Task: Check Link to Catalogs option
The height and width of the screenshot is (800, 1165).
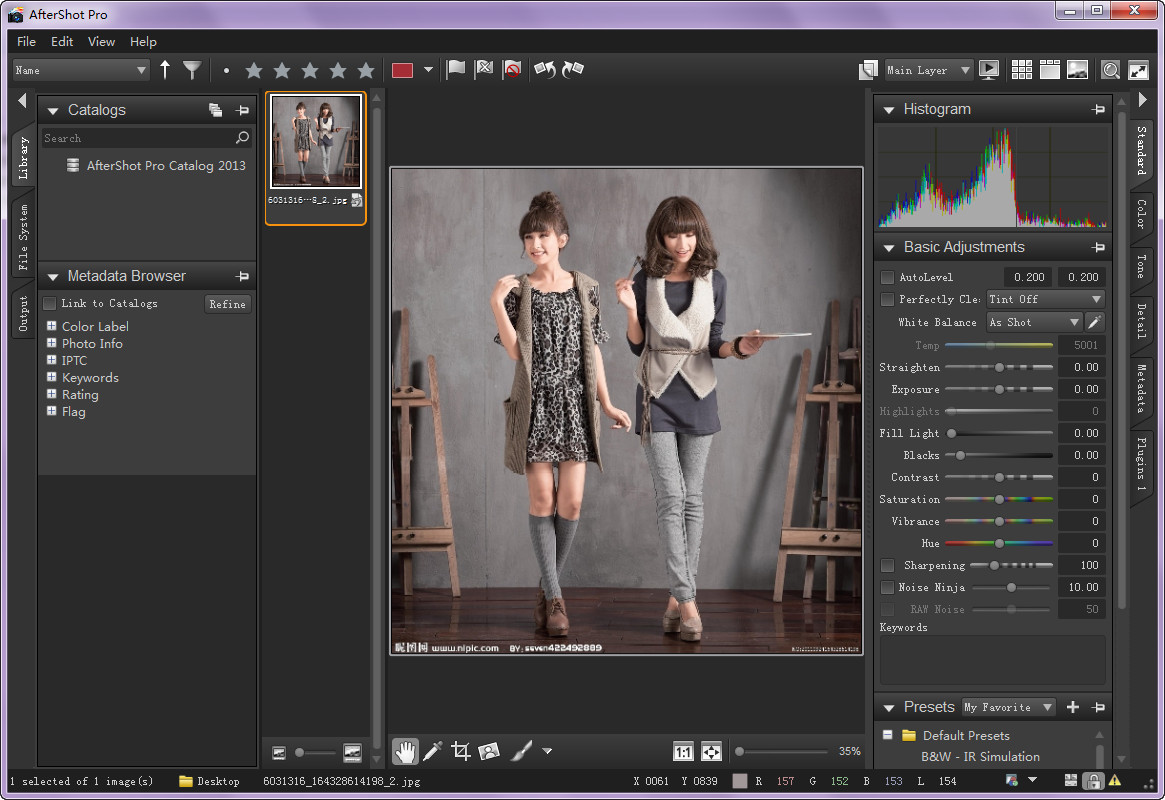Action: pyautogui.click(x=50, y=303)
